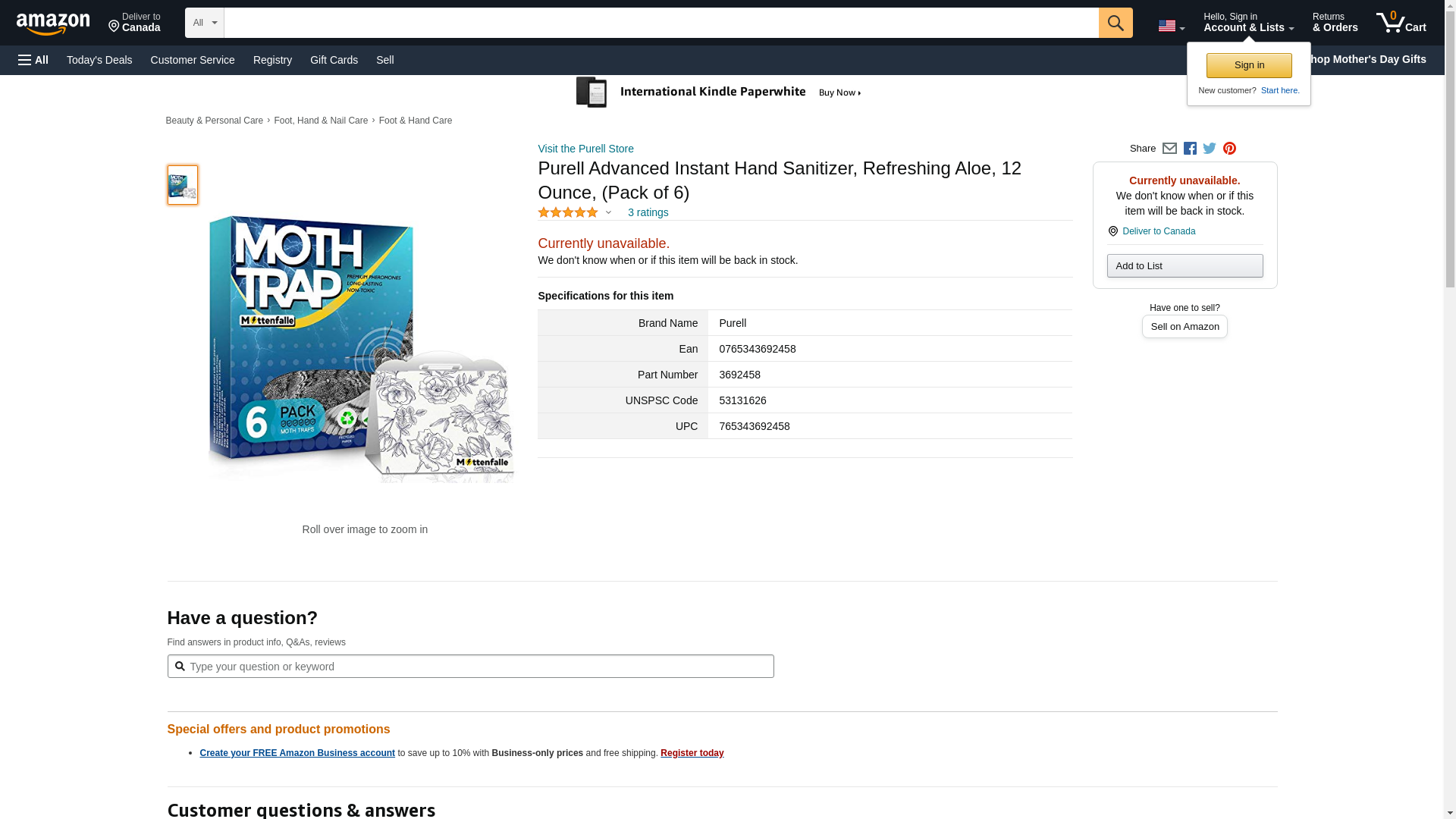This screenshot has width=1456, height=819.
Task: Share product on Facebook icon
Action: click(1190, 149)
